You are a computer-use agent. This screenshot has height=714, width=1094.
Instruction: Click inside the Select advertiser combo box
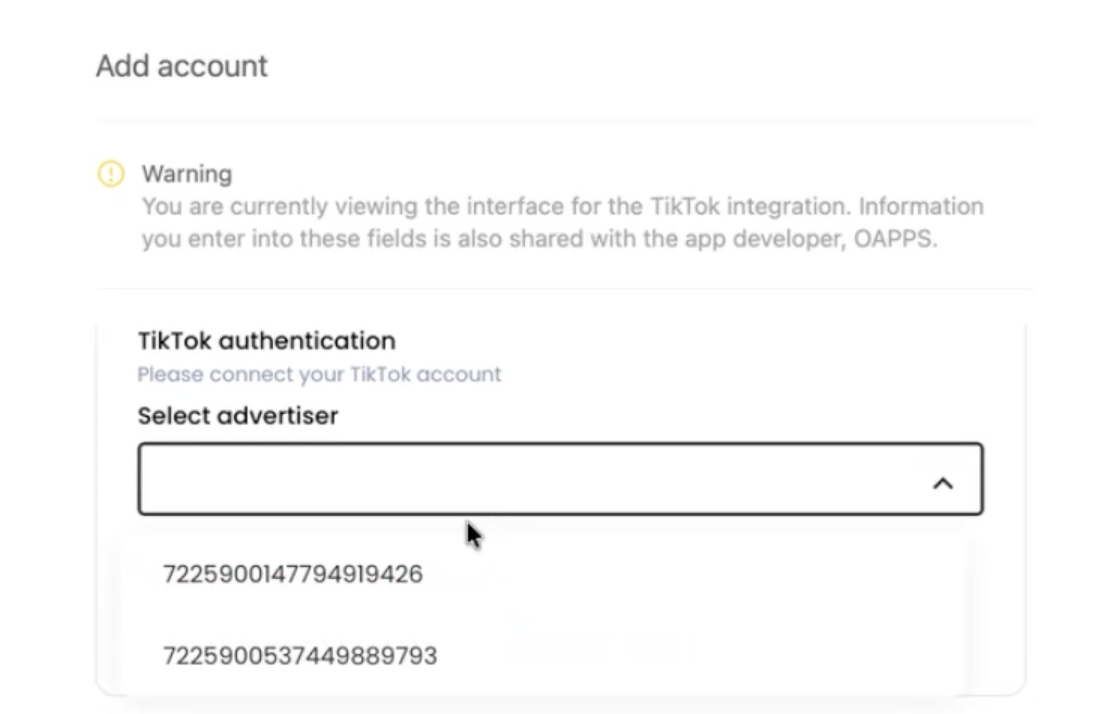[x=560, y=479]
